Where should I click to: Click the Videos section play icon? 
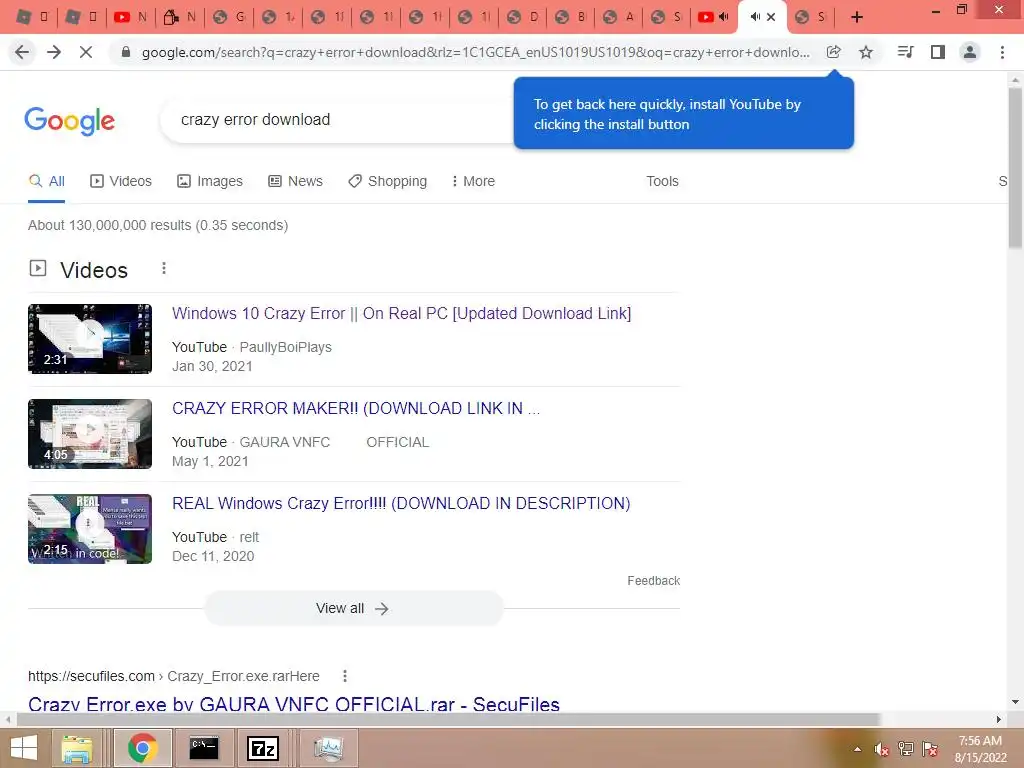tap(38, 268)
